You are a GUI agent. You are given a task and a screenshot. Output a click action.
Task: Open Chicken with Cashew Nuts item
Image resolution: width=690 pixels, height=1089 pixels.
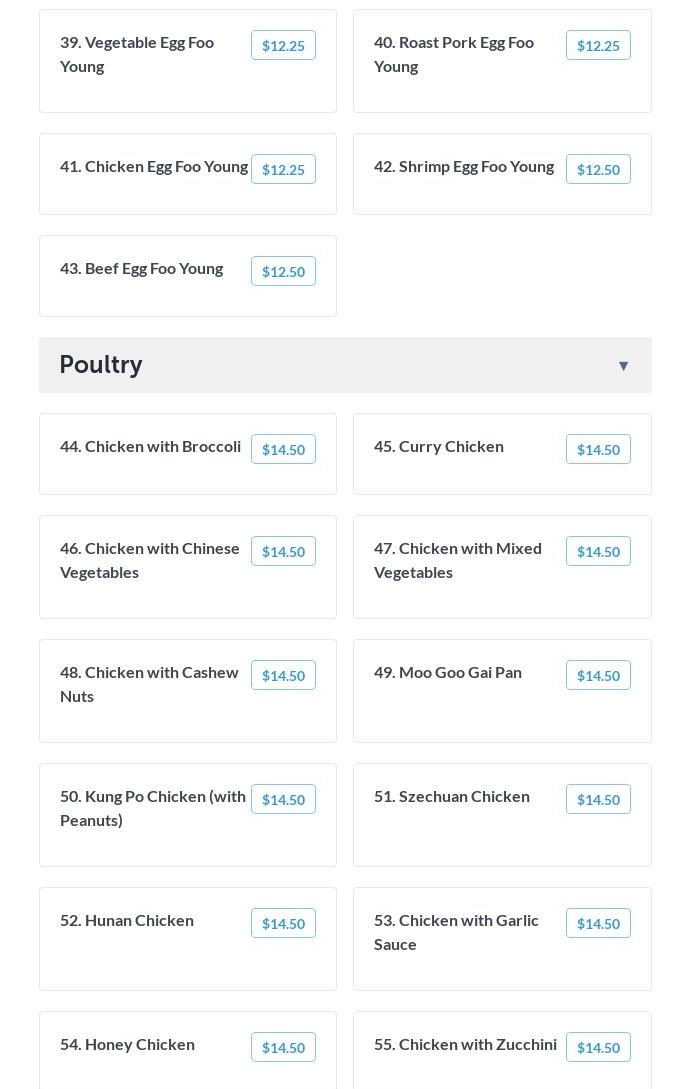tap(149, 684)
